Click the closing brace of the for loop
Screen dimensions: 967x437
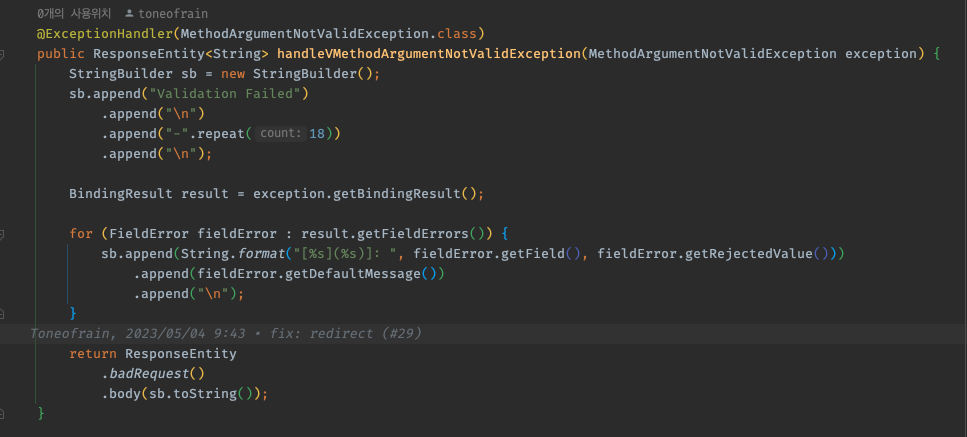tap(73, 313)
